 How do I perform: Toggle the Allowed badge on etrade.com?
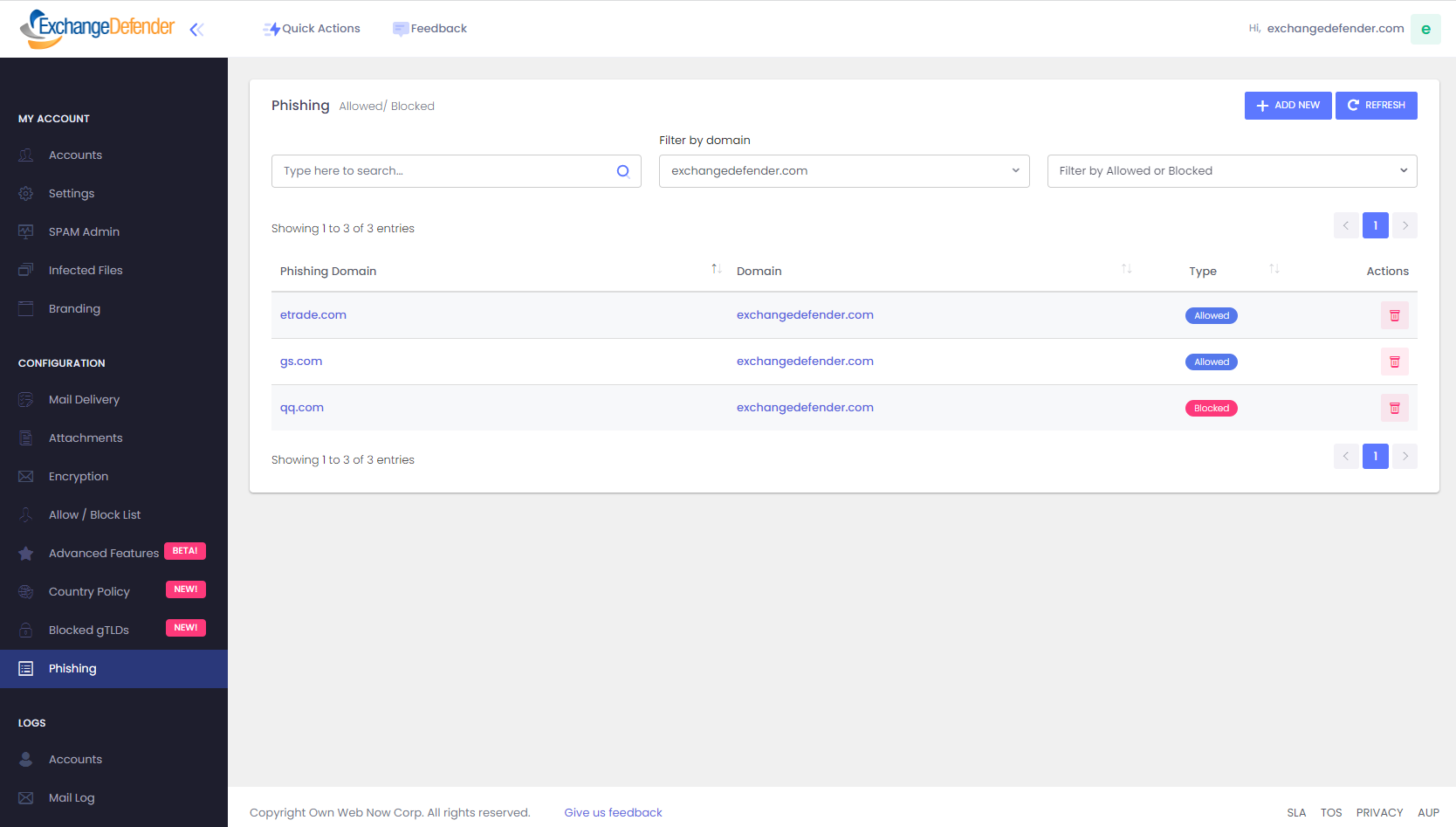pyautogui.click(x=1211, y=315)
